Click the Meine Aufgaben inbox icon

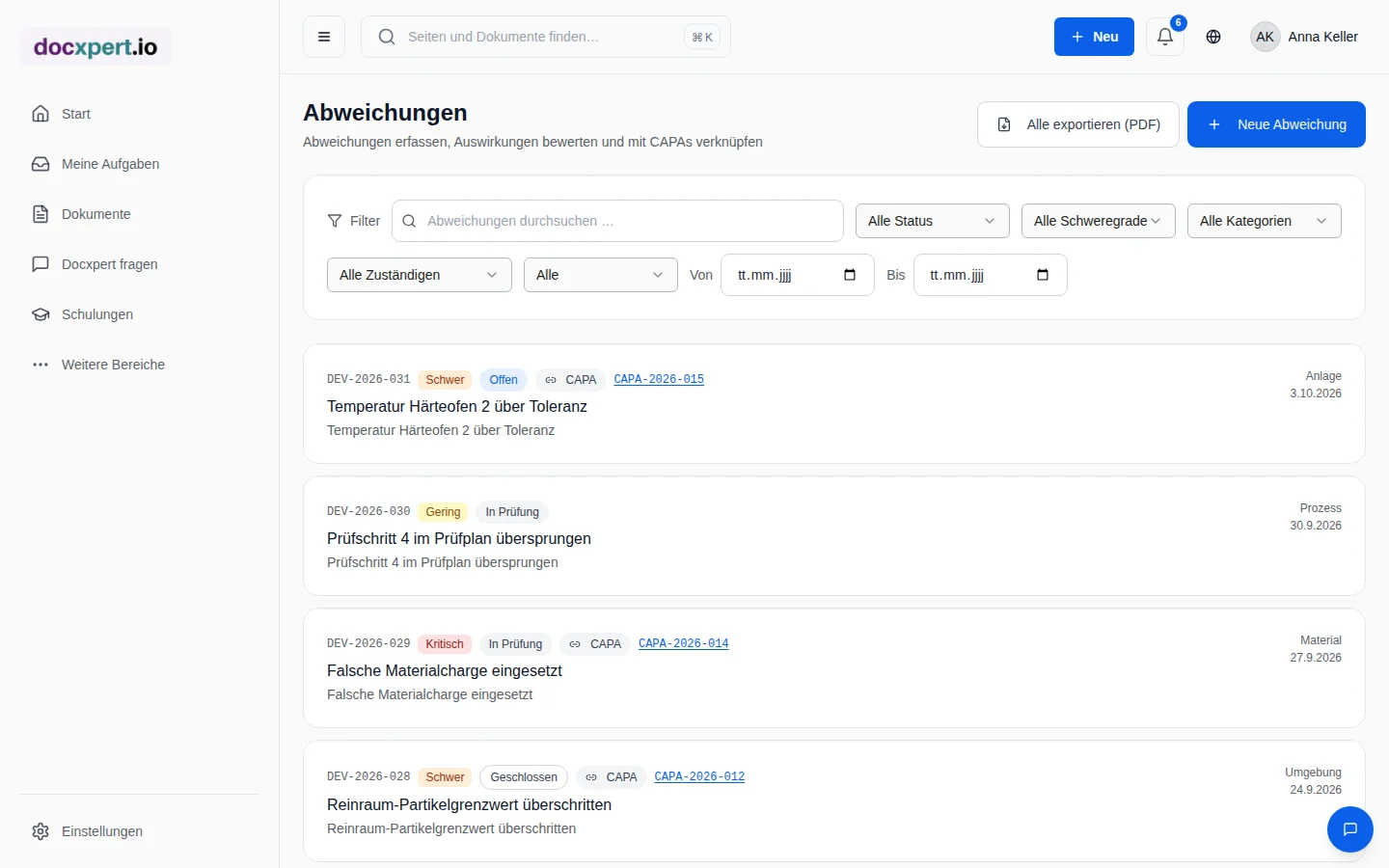click(41, 164)
